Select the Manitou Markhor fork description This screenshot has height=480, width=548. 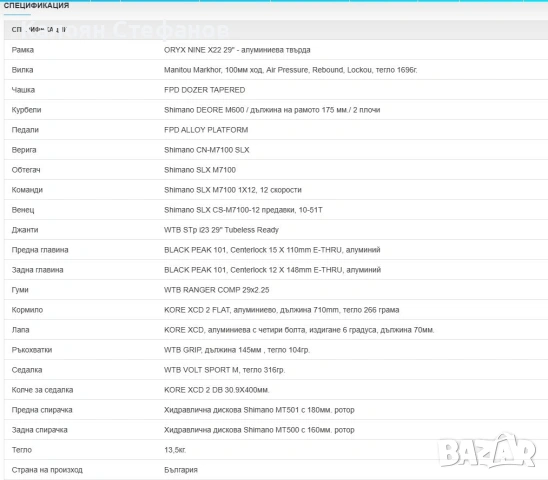click(290, 70)
